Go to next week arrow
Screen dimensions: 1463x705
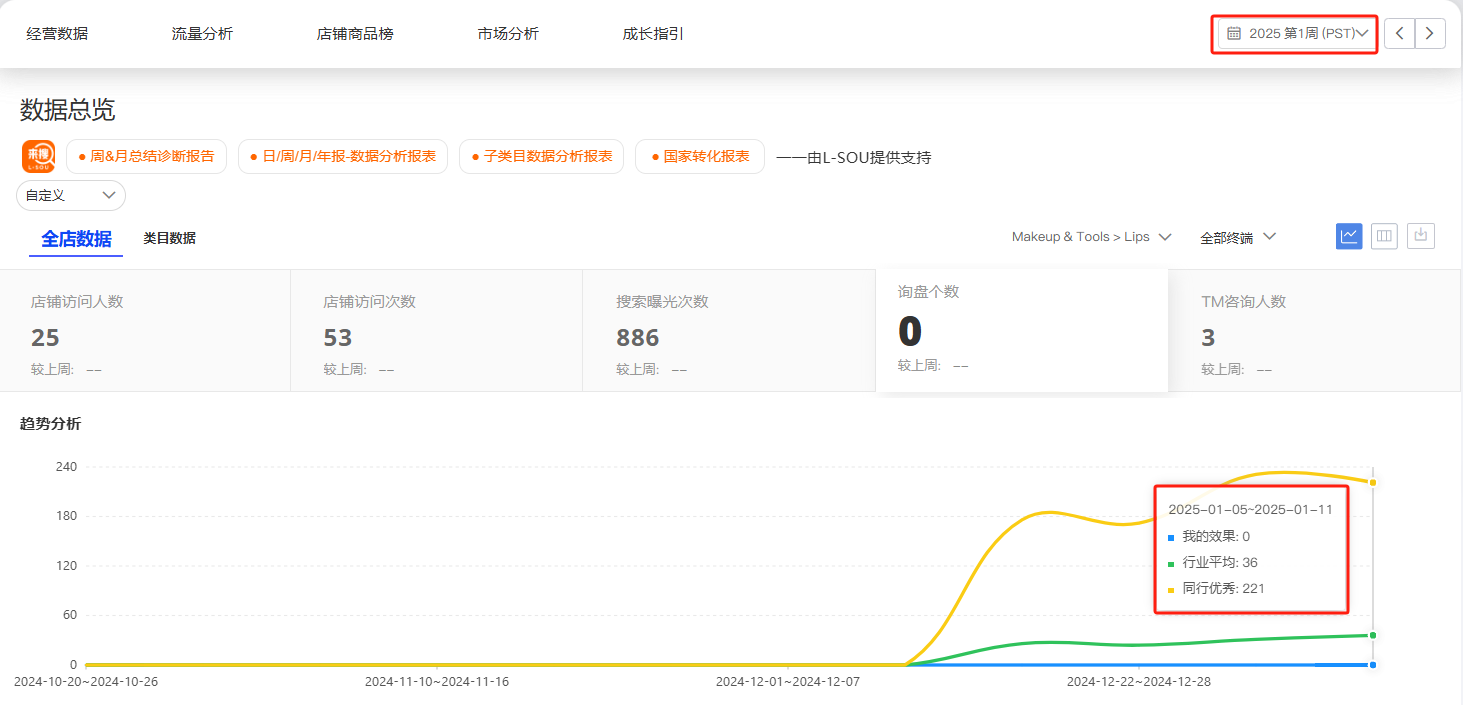pos(1430,33)
